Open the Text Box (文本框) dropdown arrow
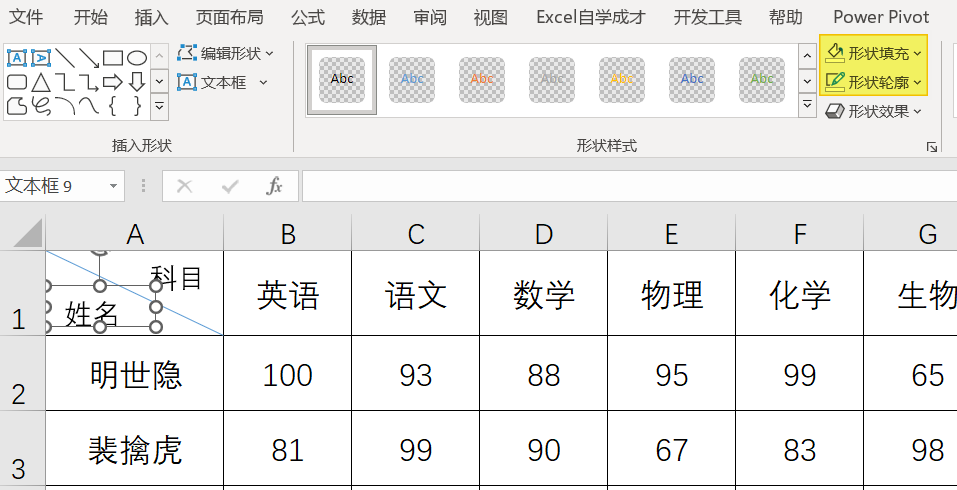The height and width of the screenshot is (490, 957). (x=263, y=82)
